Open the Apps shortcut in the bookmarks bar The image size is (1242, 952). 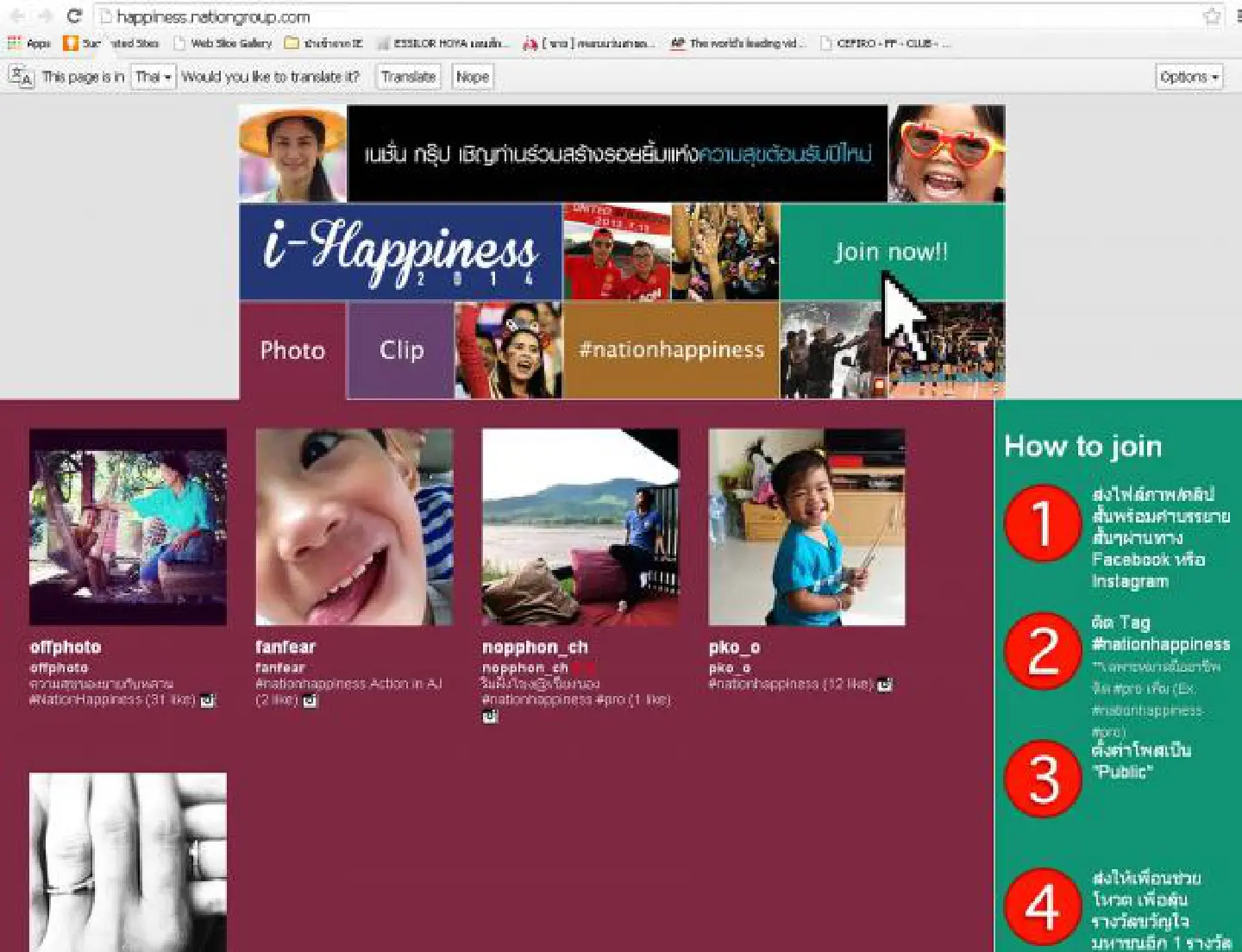point(29,43)
